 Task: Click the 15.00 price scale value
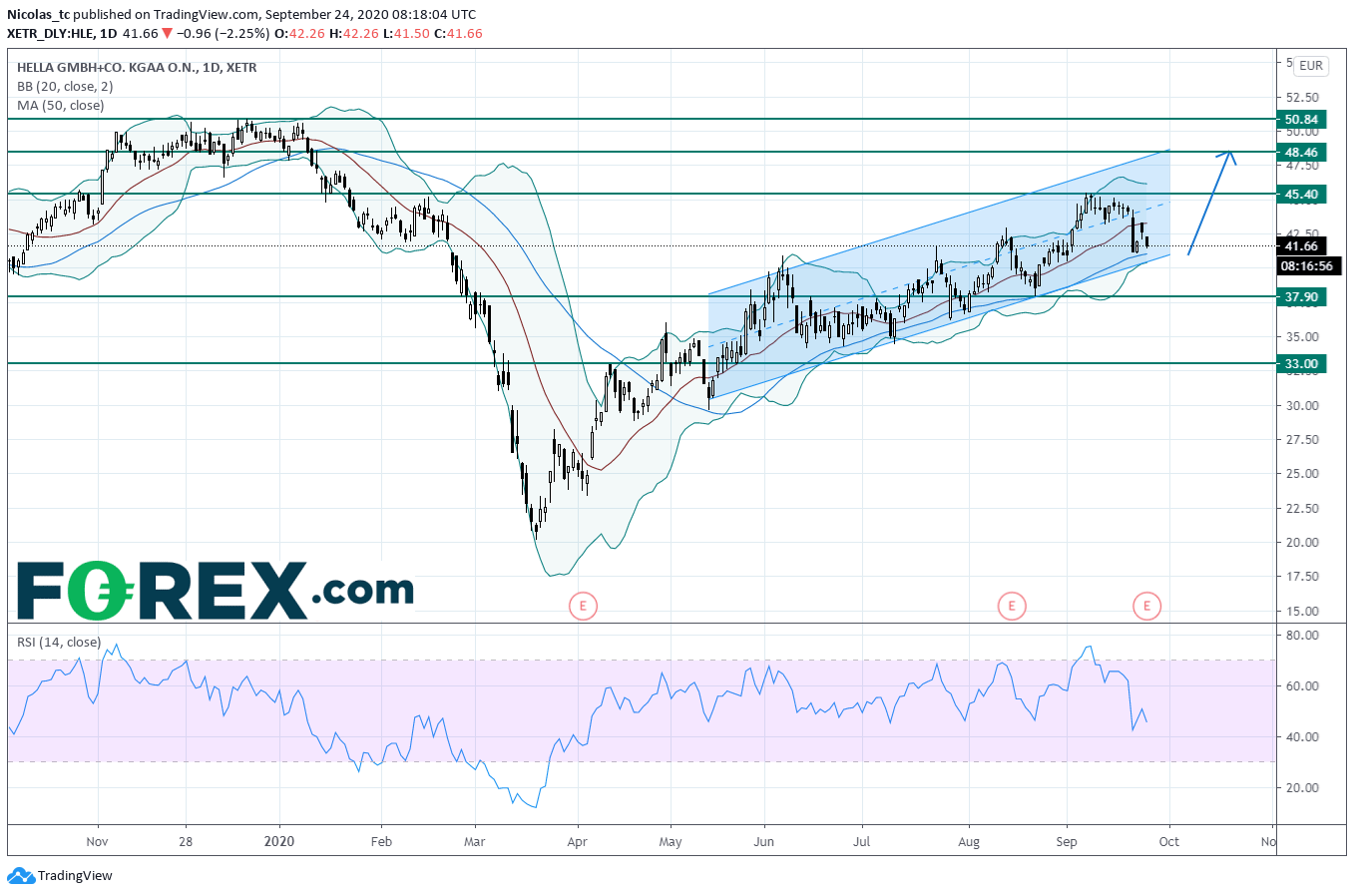pos(1303,612)
